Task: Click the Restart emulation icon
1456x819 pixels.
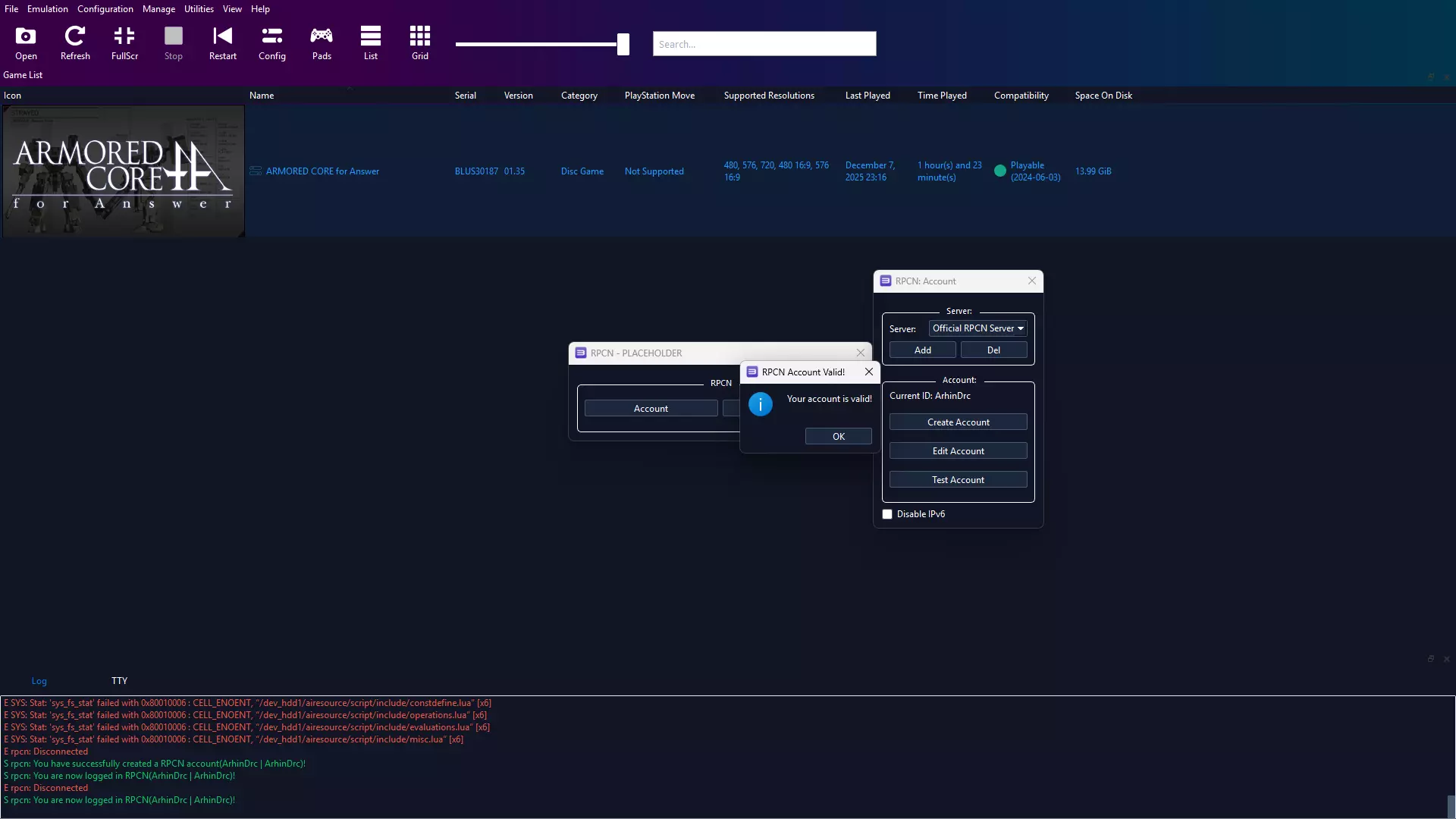Action: point(222,43)
